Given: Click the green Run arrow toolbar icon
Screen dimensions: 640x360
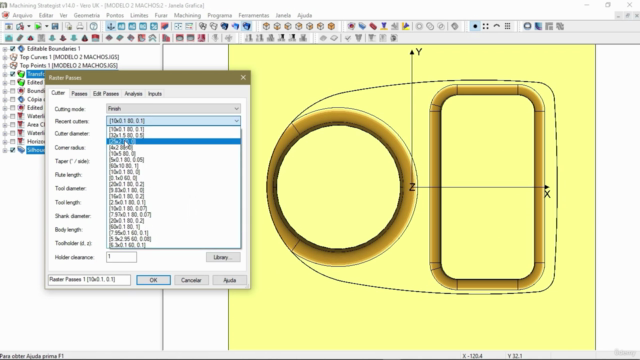Looking at the screenshot, I should (38, 27).
